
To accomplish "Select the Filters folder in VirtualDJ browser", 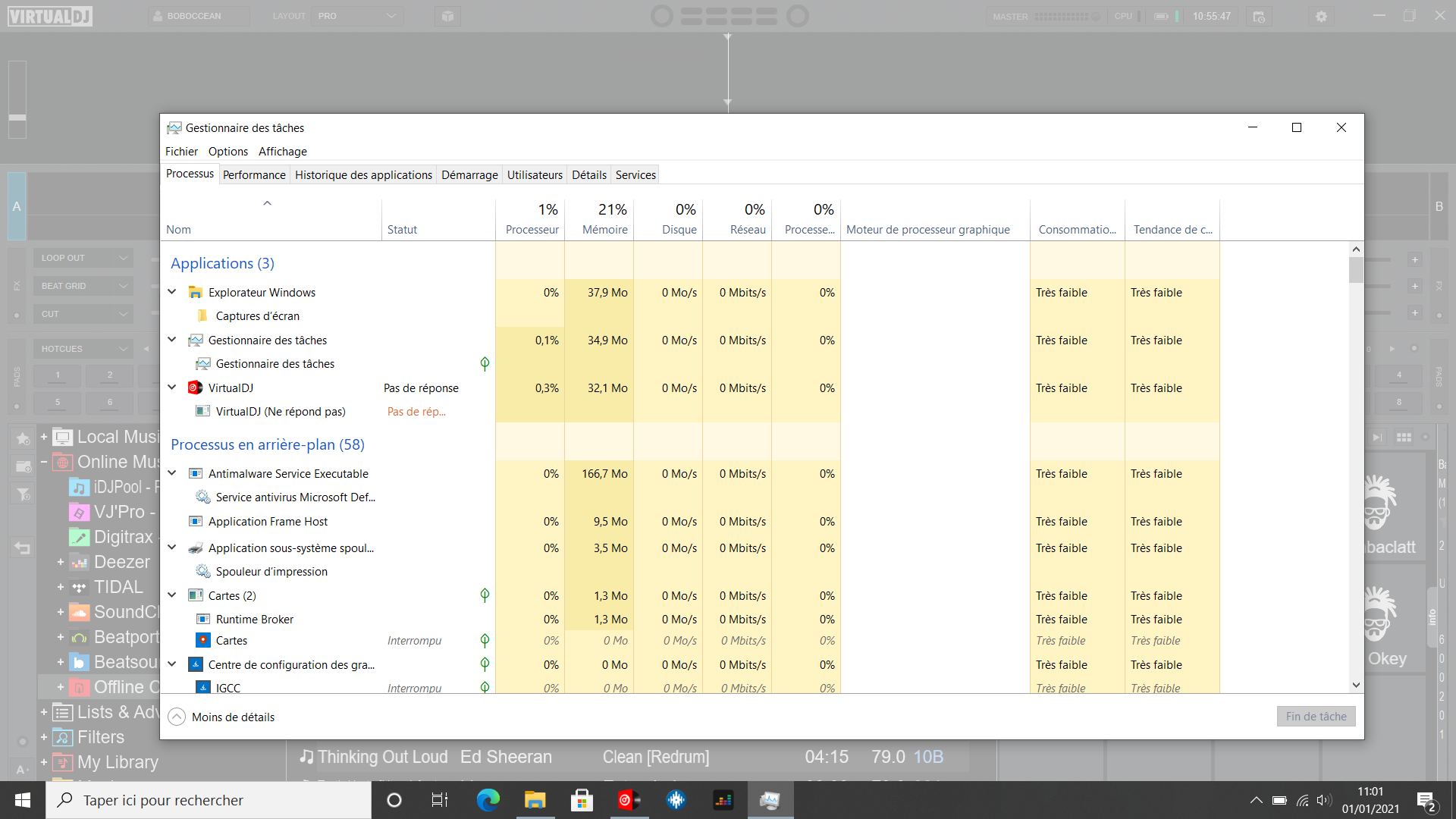I will (100, 737).
